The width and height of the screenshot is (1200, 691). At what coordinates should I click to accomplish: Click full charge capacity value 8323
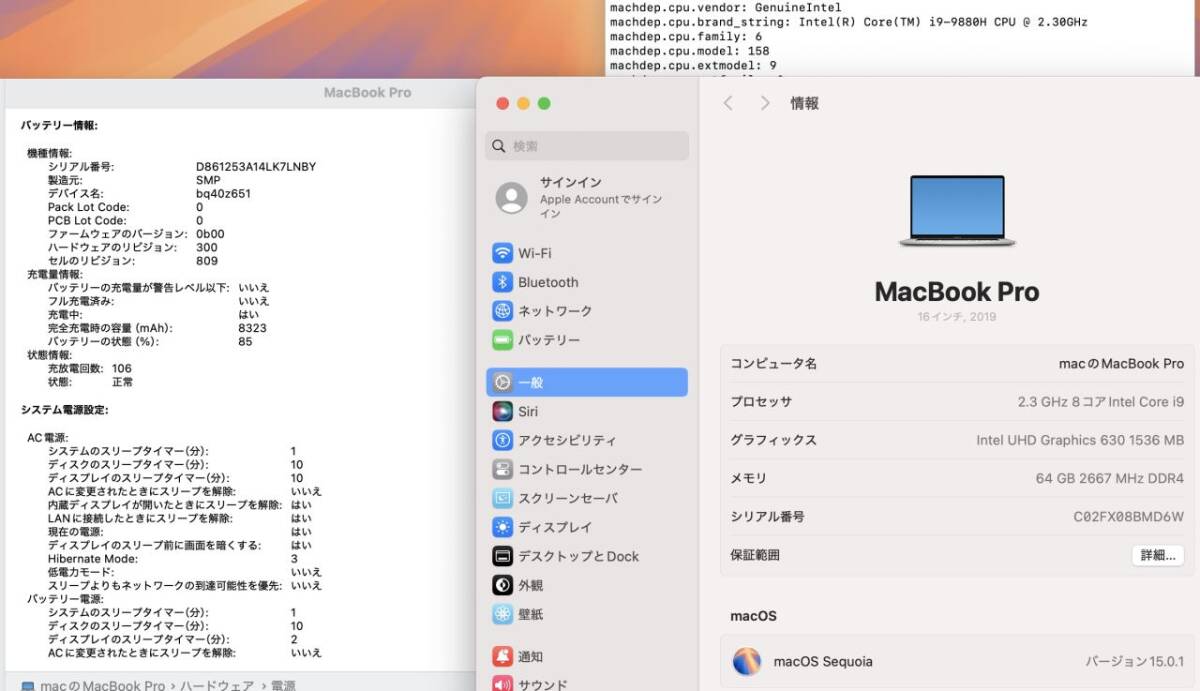click(253, 328)
